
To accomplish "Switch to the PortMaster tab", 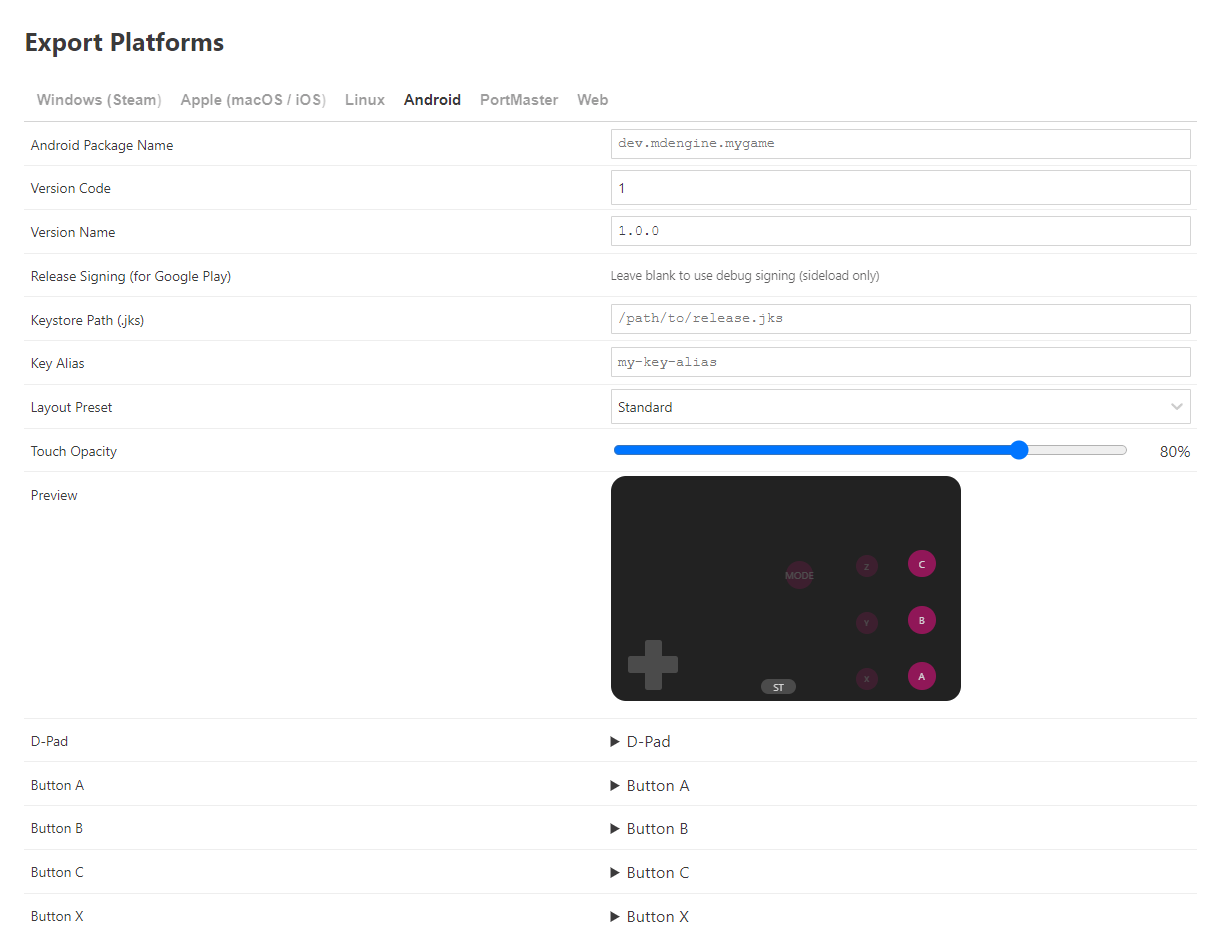I will pos(518,100).
